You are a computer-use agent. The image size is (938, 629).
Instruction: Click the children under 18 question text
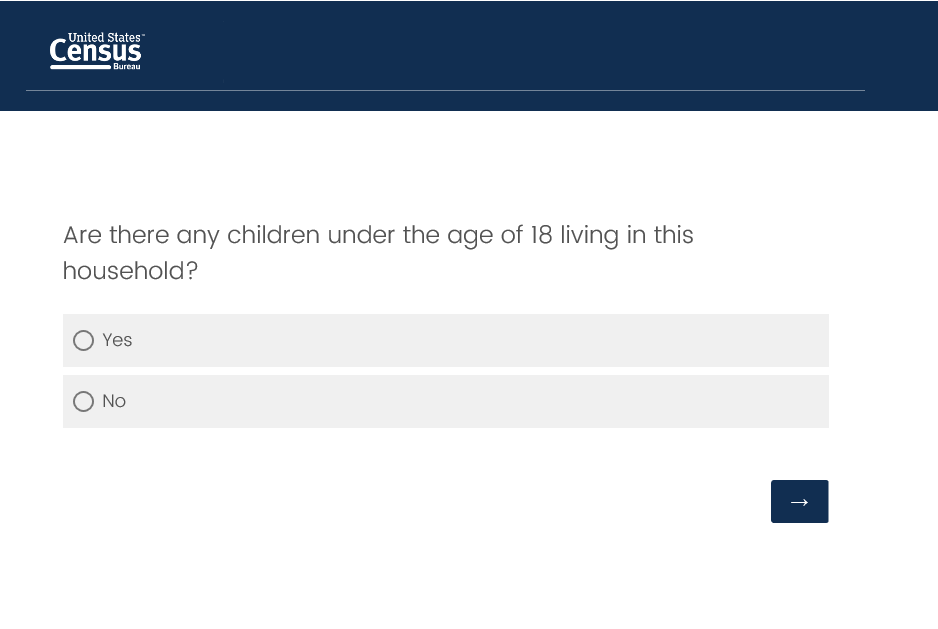(x=378, y=235)
